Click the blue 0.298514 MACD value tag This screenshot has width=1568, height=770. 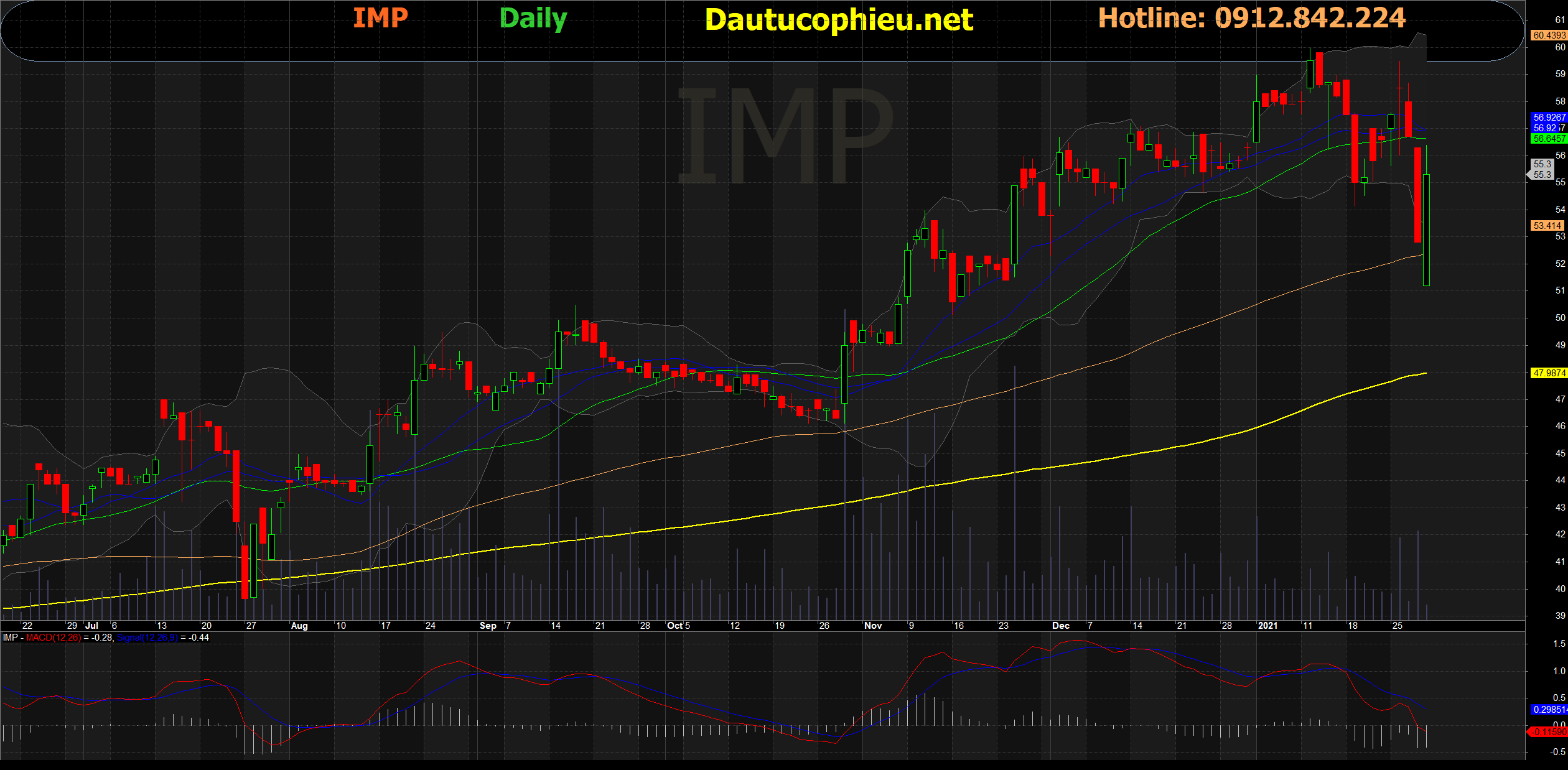[x=1548, y=710]
